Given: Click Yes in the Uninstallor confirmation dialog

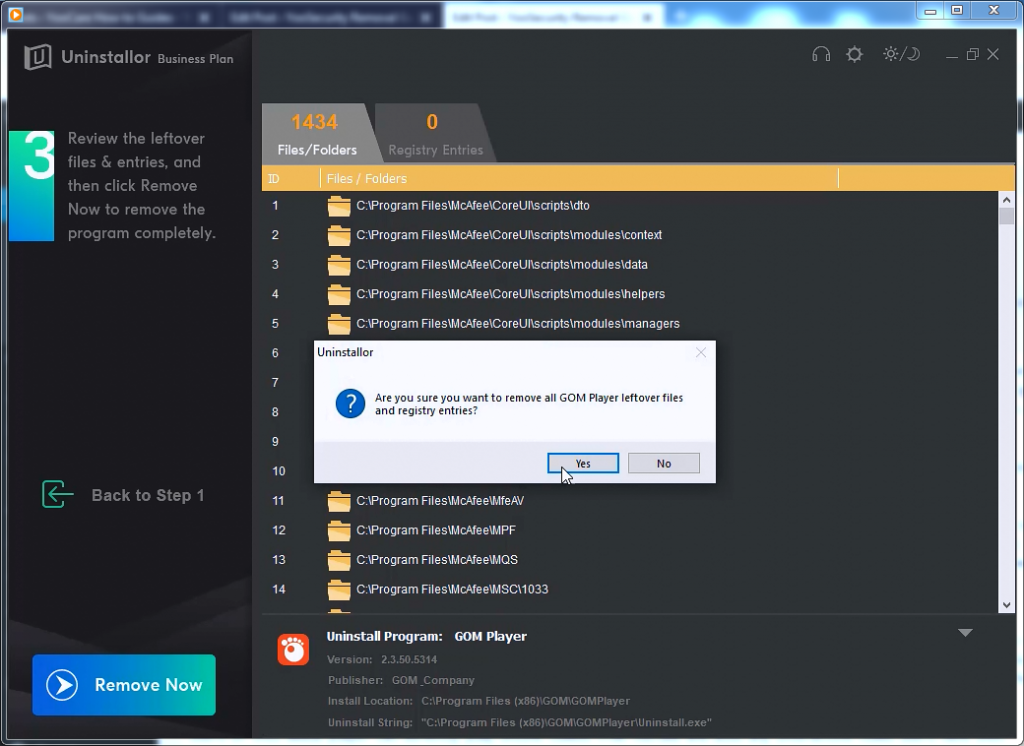Looking at the screenshot, I should point(583,463).
